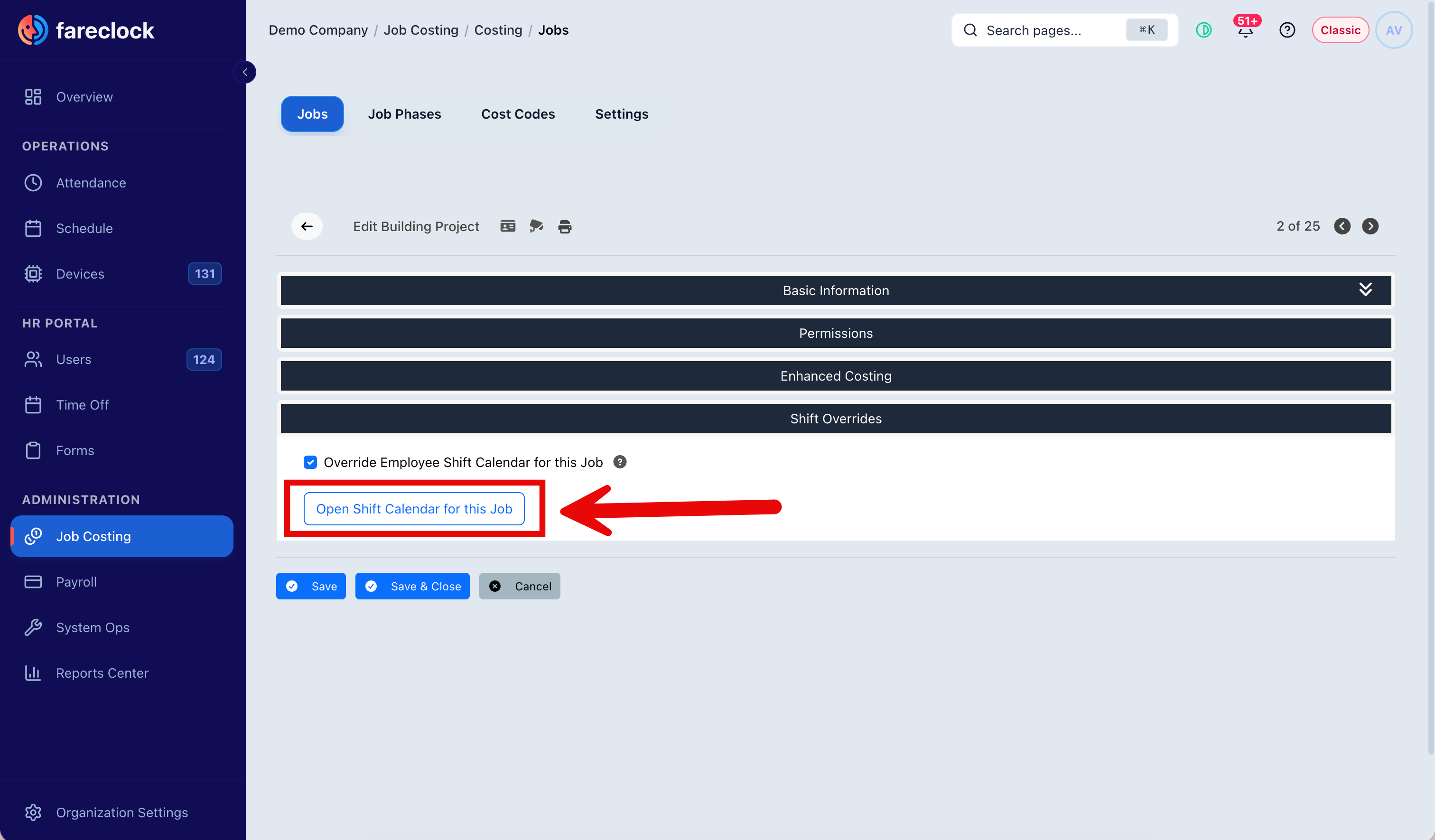1435x840 pixels.
Task: Switch to Classic view toggle
Action: [1340, 30]
